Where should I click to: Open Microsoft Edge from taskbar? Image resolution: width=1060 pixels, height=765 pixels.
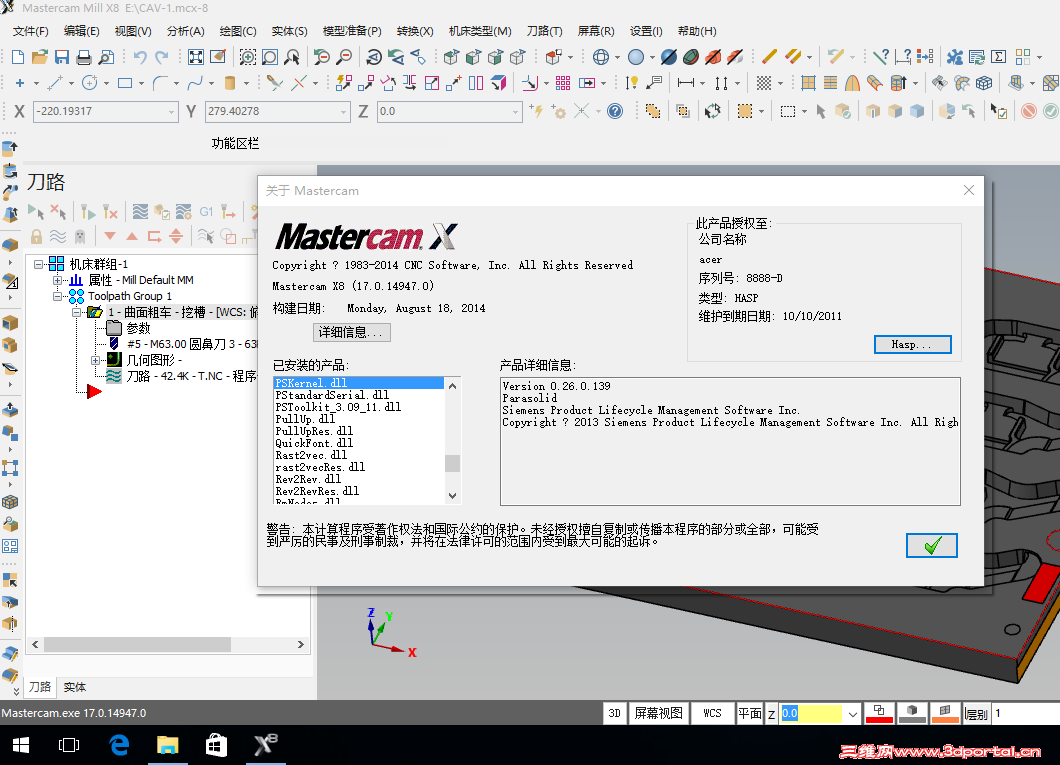(x=119, y=745)
